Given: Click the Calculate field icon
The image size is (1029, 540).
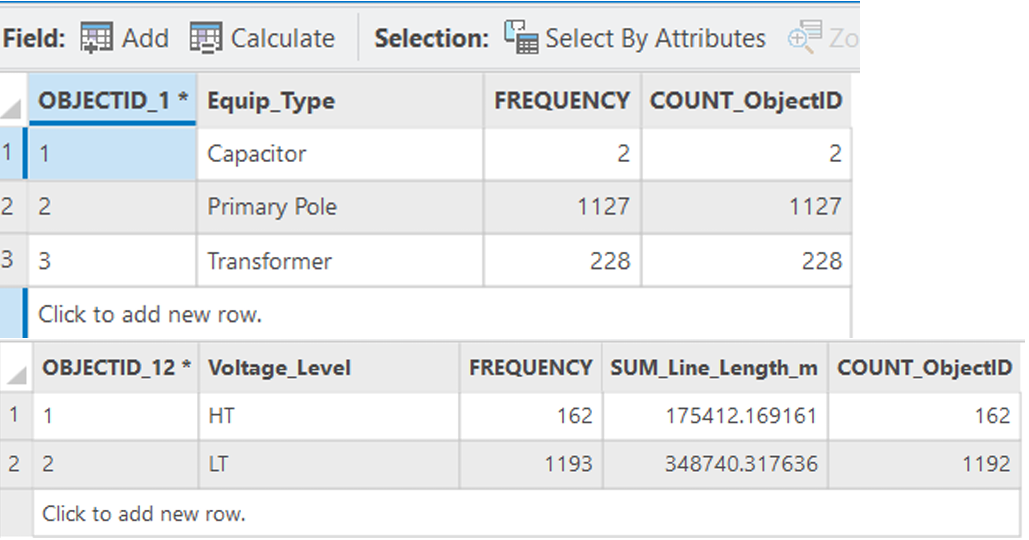Looking at the screenshot, I should click(205, 38).
